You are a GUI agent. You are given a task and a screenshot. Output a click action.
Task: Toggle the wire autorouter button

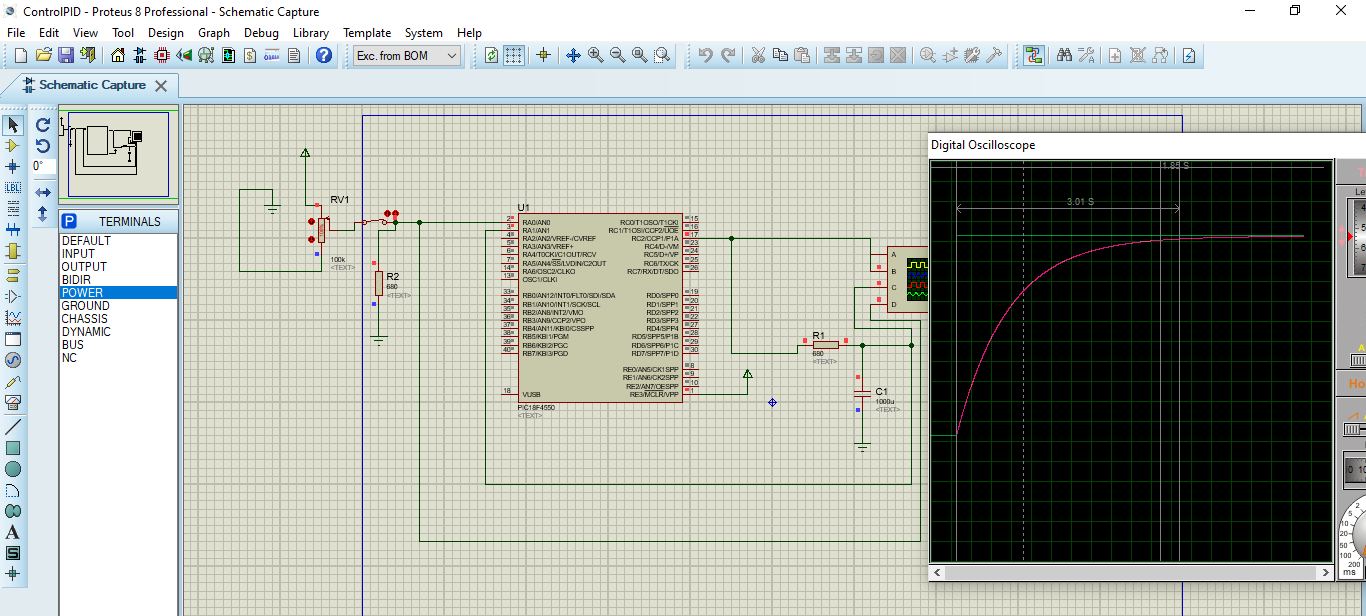pos(1033,56)
